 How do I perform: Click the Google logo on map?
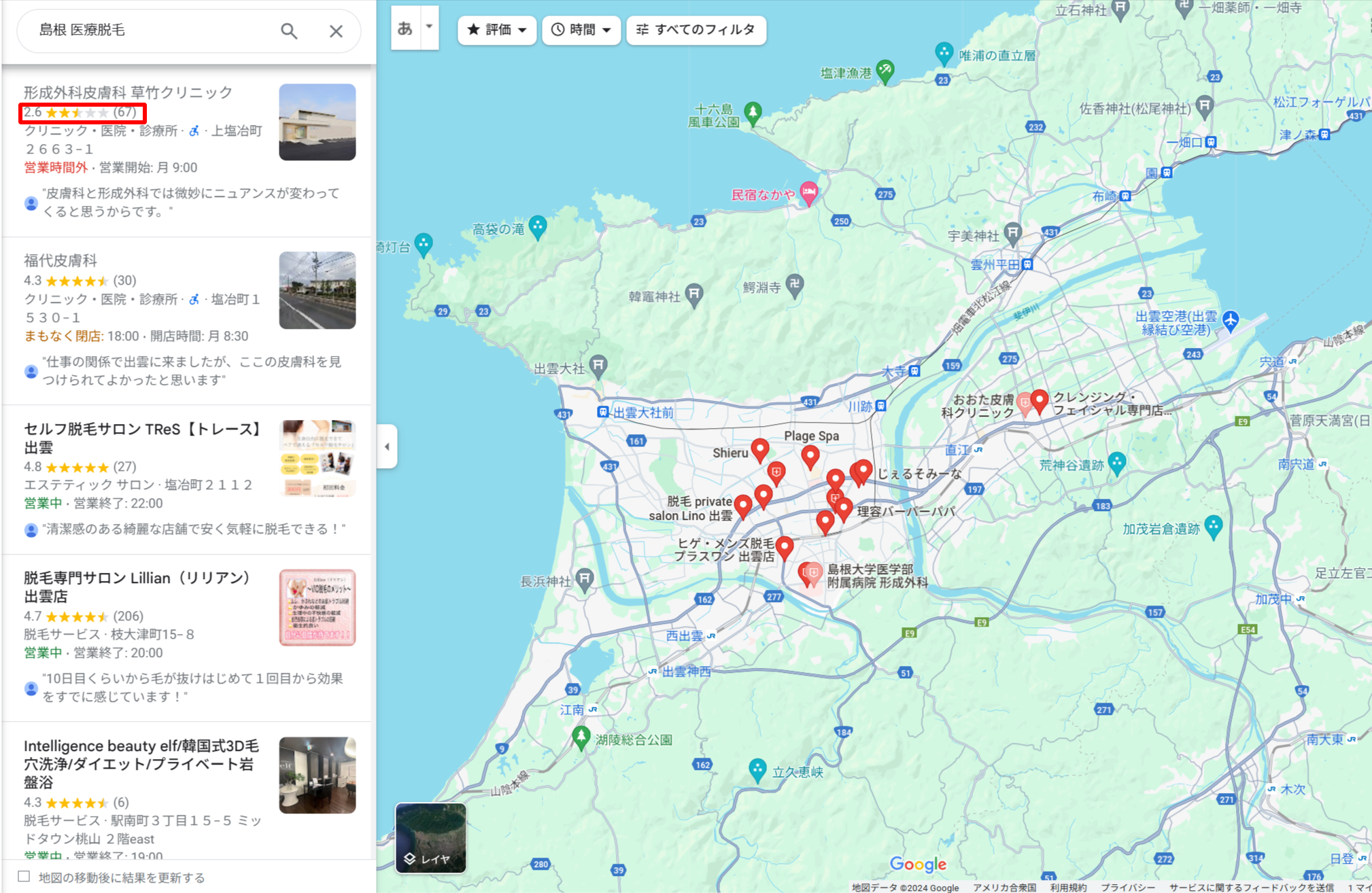point(918,864)
